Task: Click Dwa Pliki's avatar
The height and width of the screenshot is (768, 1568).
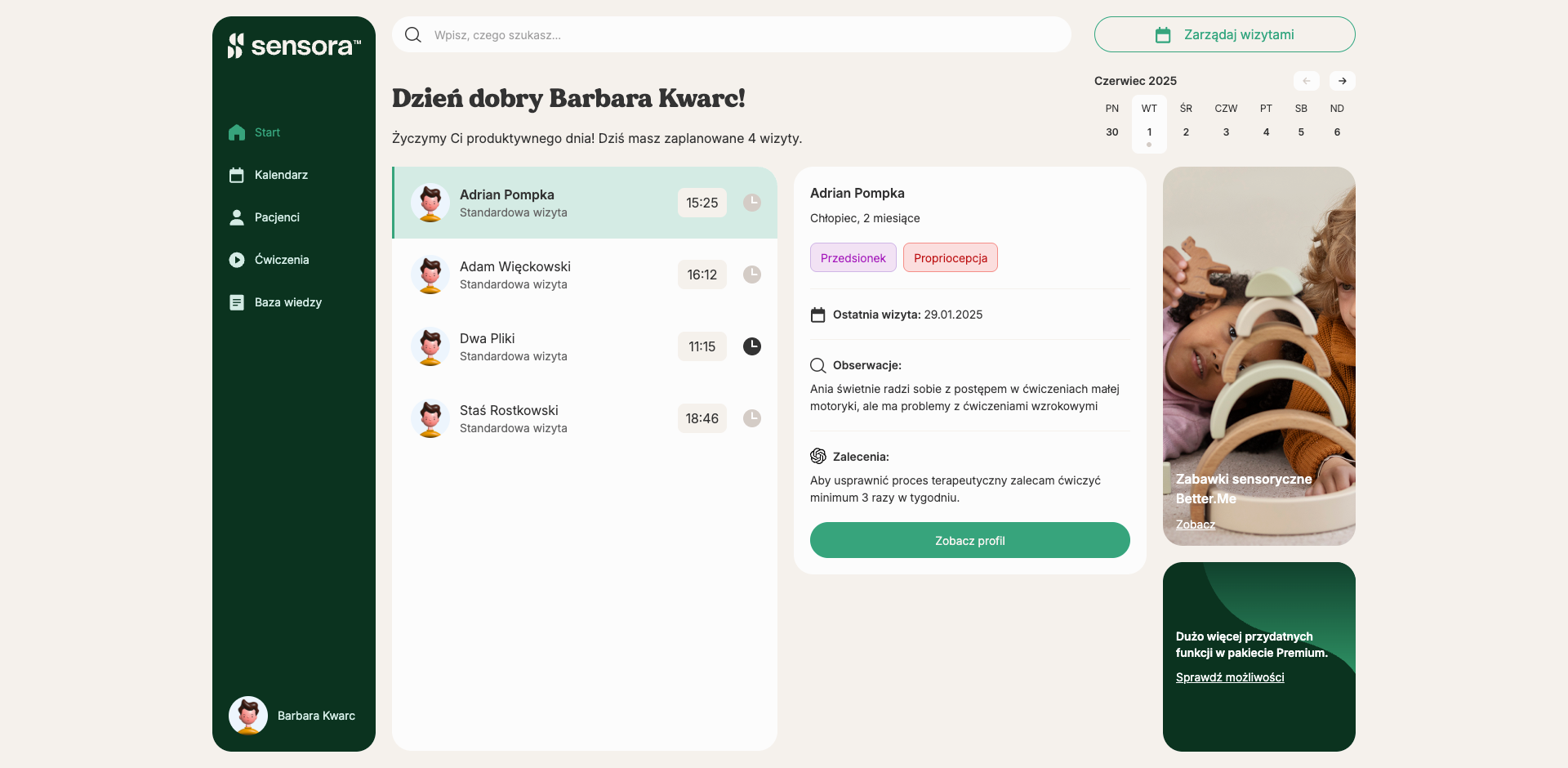Action: [430, 346]
